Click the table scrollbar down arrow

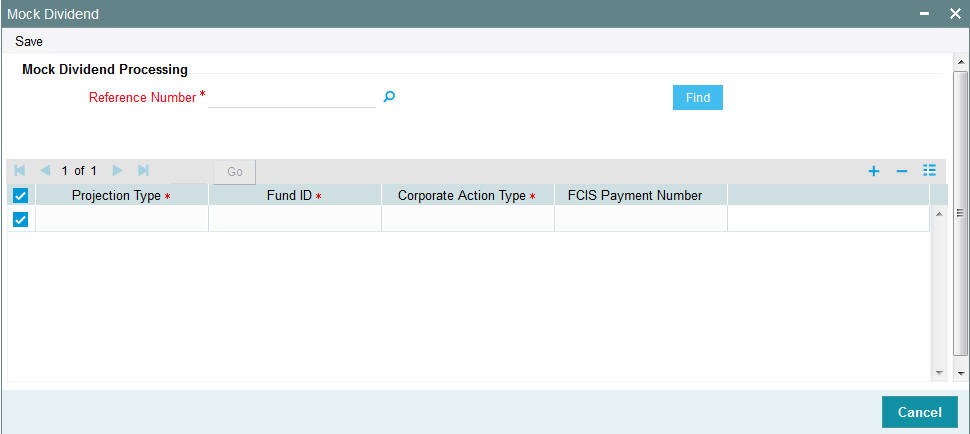click(938, 373)
